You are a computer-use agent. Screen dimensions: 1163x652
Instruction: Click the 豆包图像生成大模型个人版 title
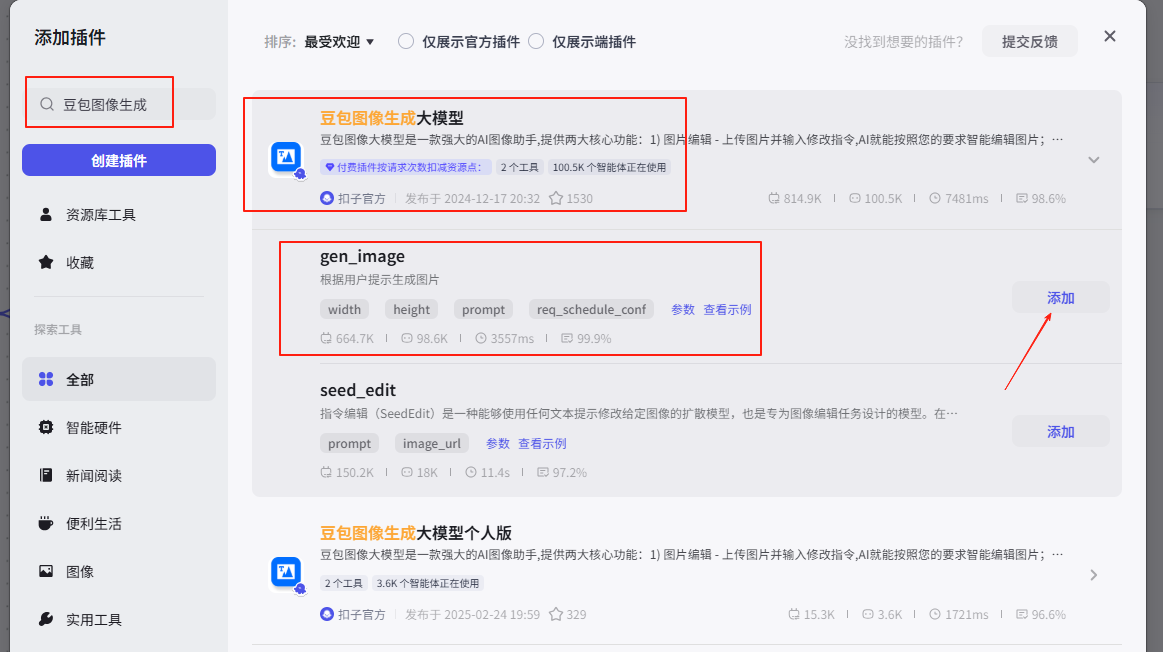(x=416, y=533)
